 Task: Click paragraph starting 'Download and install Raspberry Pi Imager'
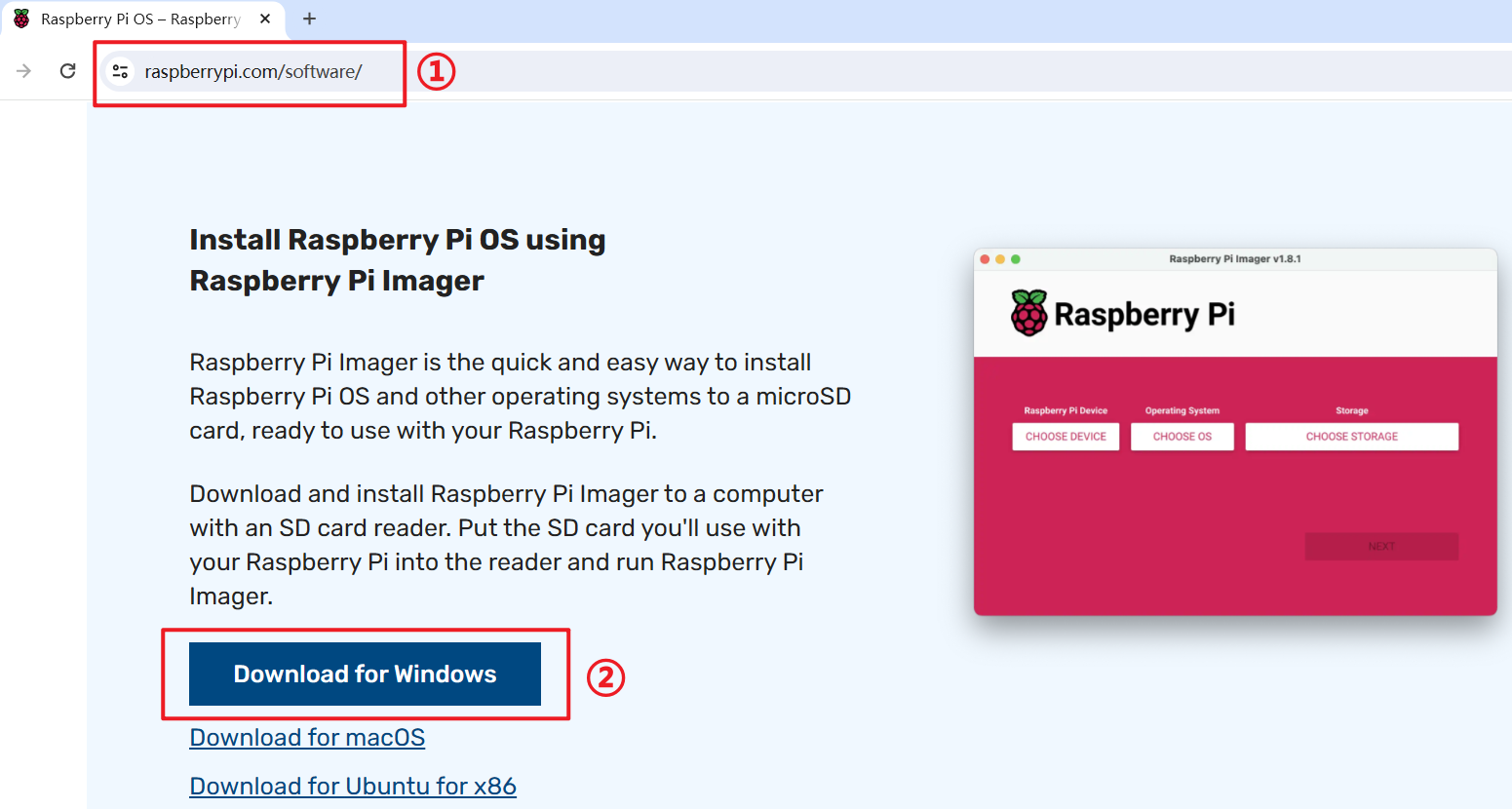click(507, 545)
